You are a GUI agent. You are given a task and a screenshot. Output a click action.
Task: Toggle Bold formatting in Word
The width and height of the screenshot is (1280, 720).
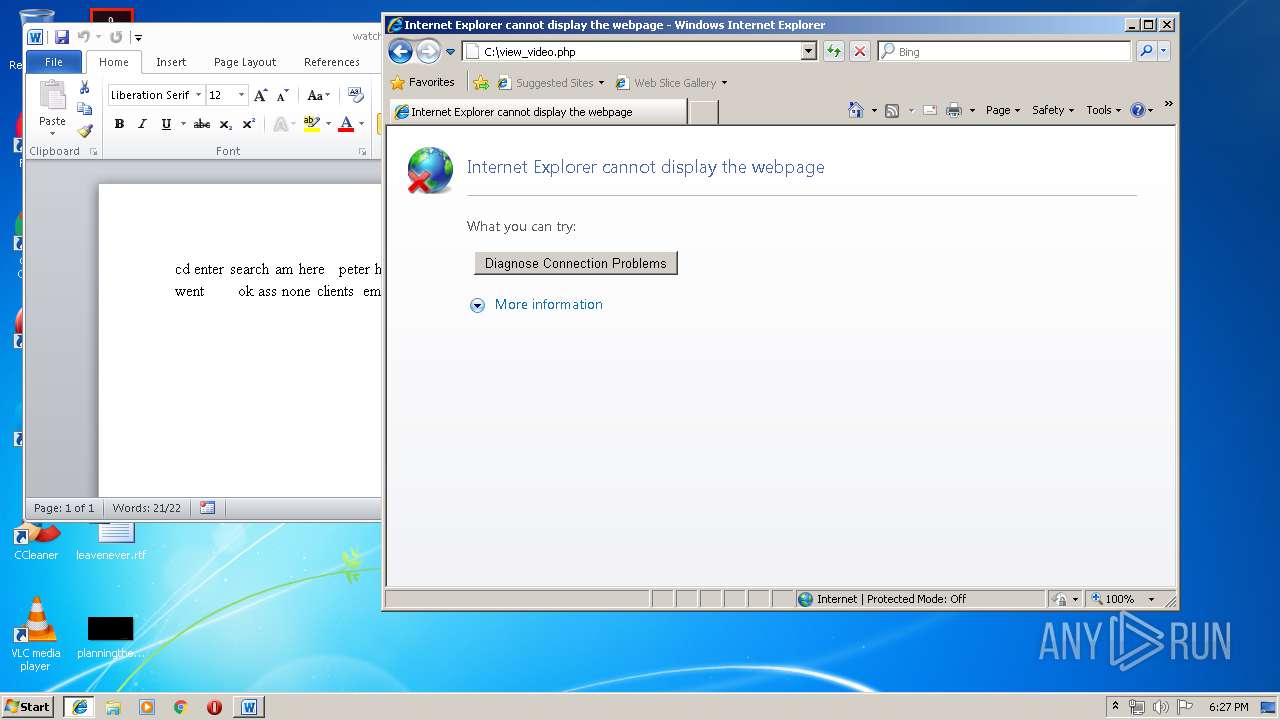click(119, 124)
